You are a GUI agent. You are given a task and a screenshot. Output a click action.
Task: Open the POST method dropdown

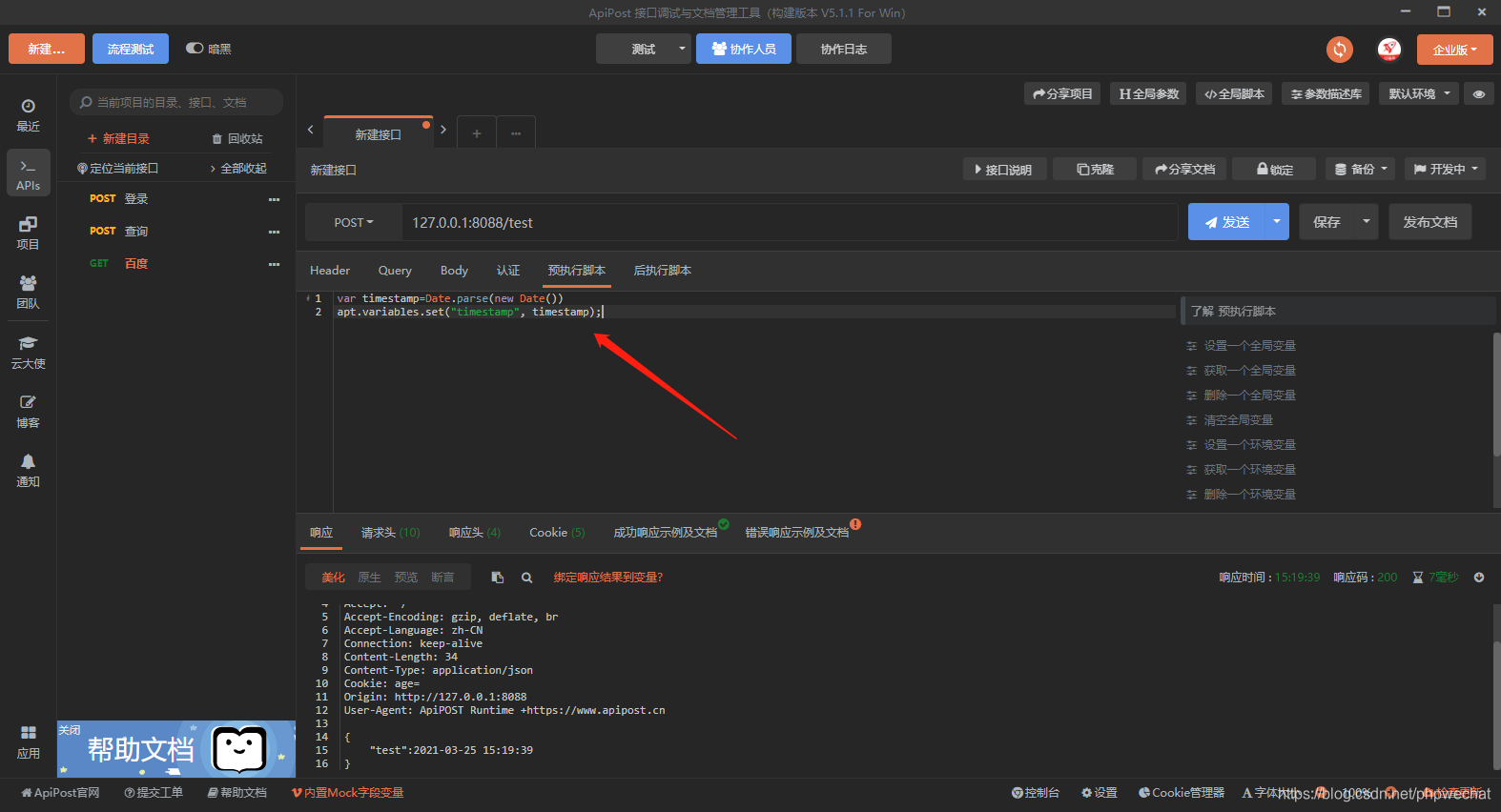click(354, 222)
